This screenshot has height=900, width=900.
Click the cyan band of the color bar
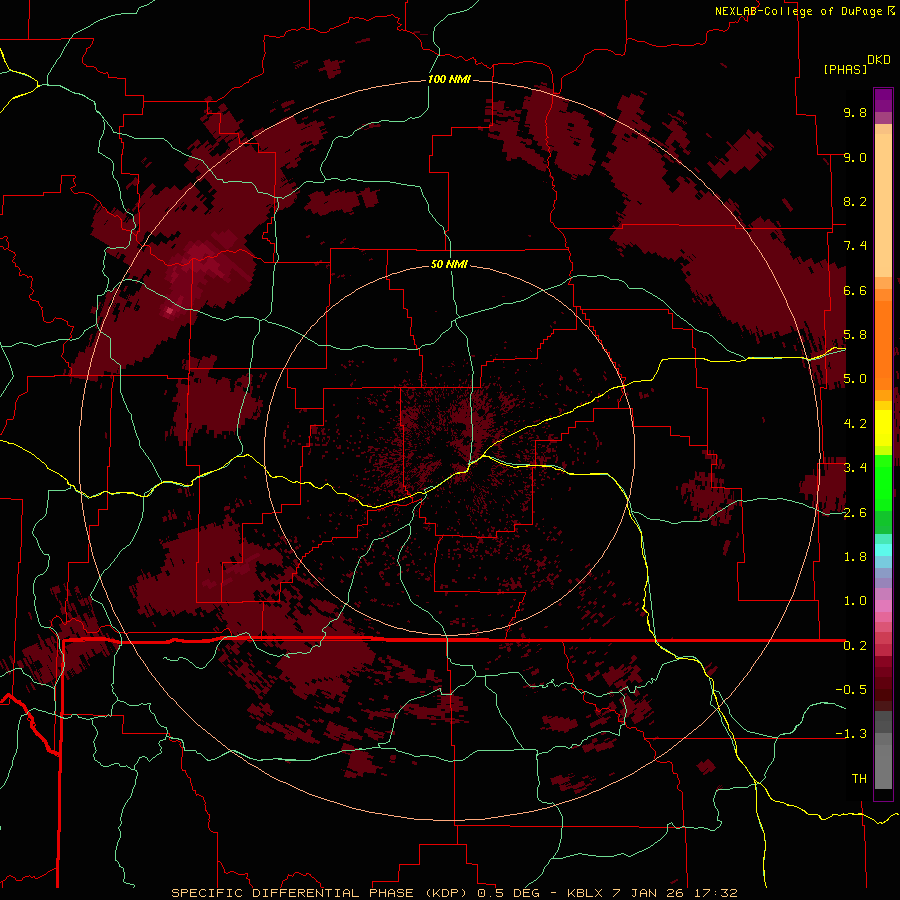click(883, 550)
